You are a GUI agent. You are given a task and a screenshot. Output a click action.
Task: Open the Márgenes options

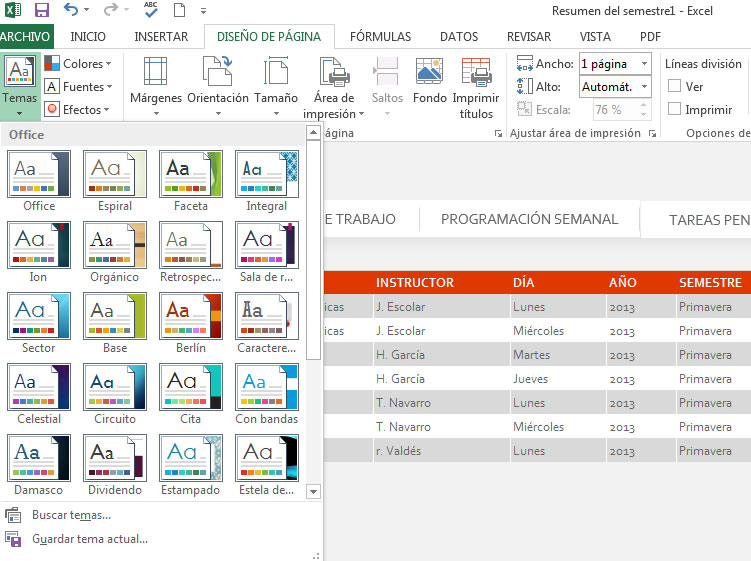[156, 86]
